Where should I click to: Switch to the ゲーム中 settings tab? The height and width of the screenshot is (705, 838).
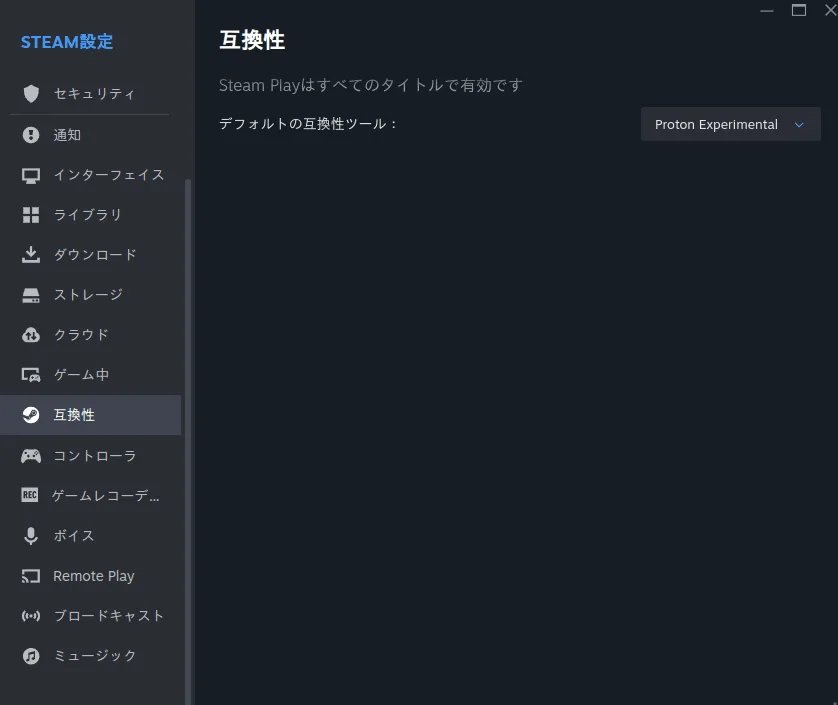pos(90,375)
